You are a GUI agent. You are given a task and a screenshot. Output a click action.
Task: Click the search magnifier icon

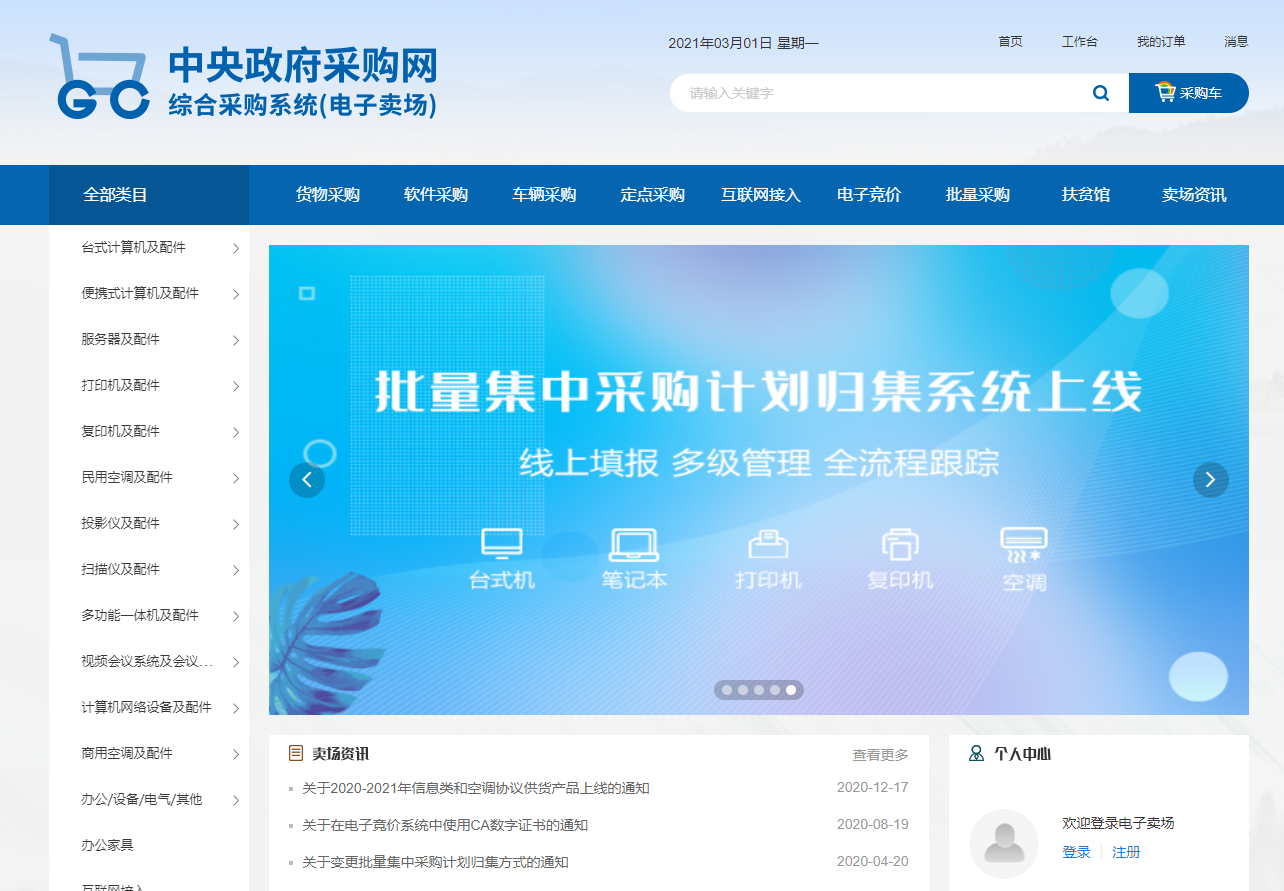(x=1100, y=93)
